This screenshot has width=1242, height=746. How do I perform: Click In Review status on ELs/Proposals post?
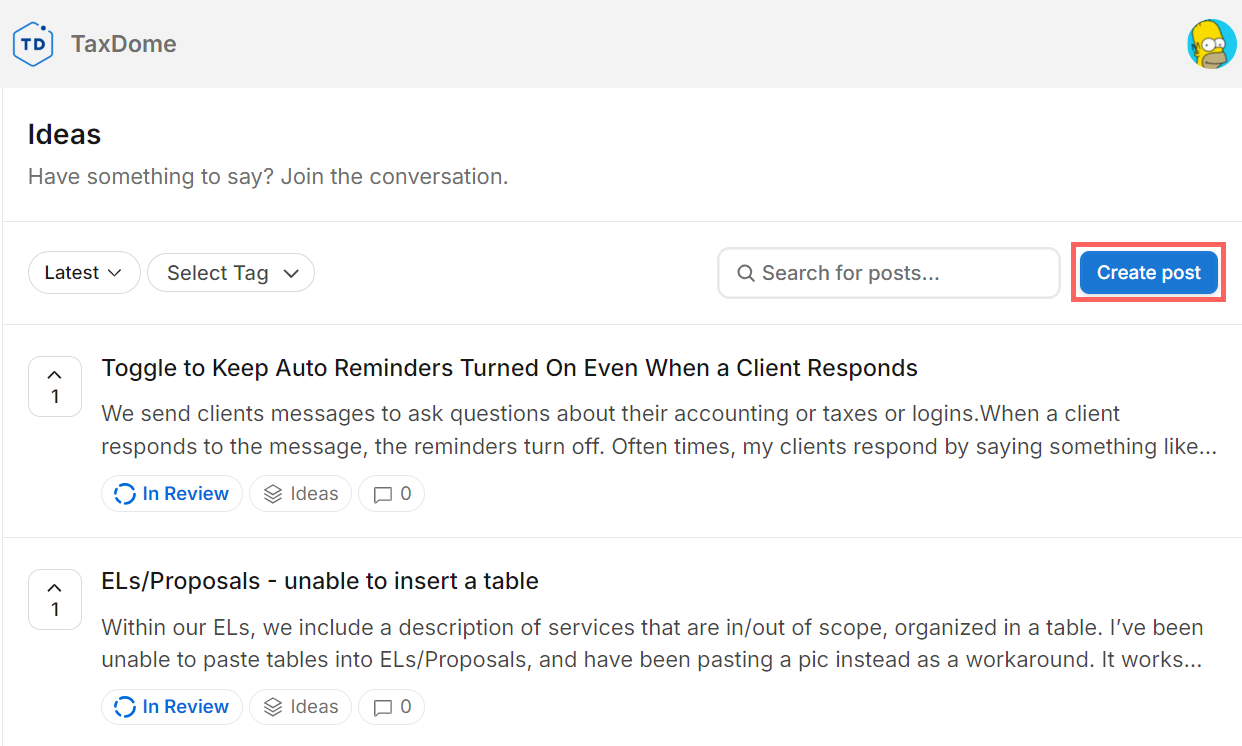172,707
